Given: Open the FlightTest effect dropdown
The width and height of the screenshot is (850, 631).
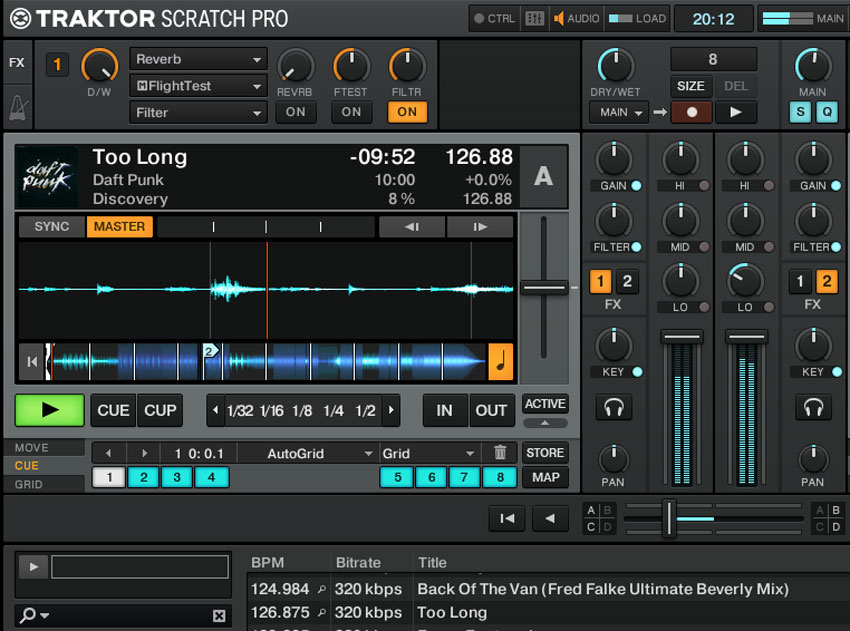Looking at the screenshot, I should coord(198,86).
